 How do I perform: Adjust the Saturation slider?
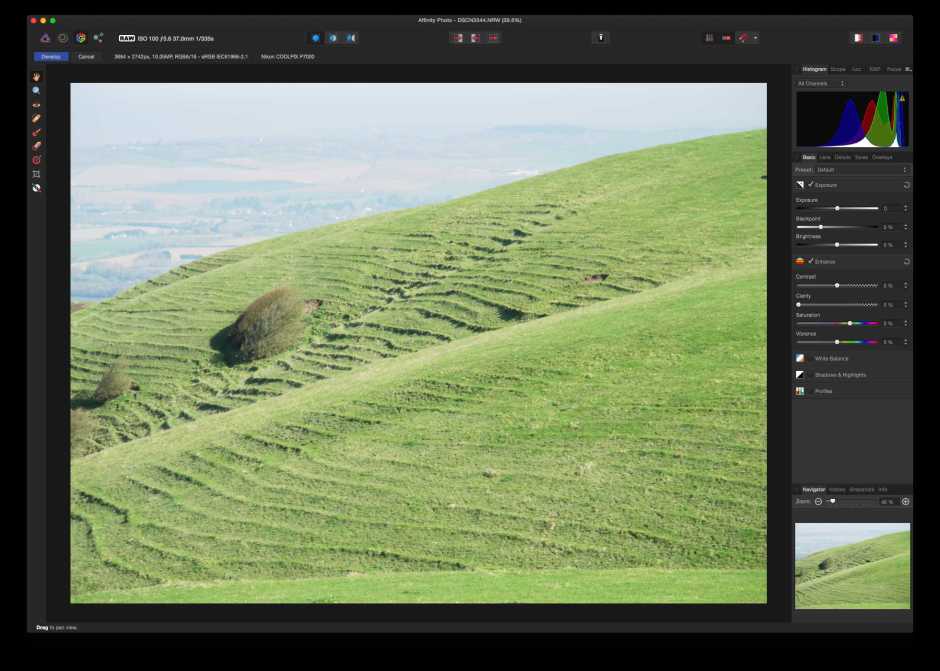pyautogui.click(x=849, y=323)
